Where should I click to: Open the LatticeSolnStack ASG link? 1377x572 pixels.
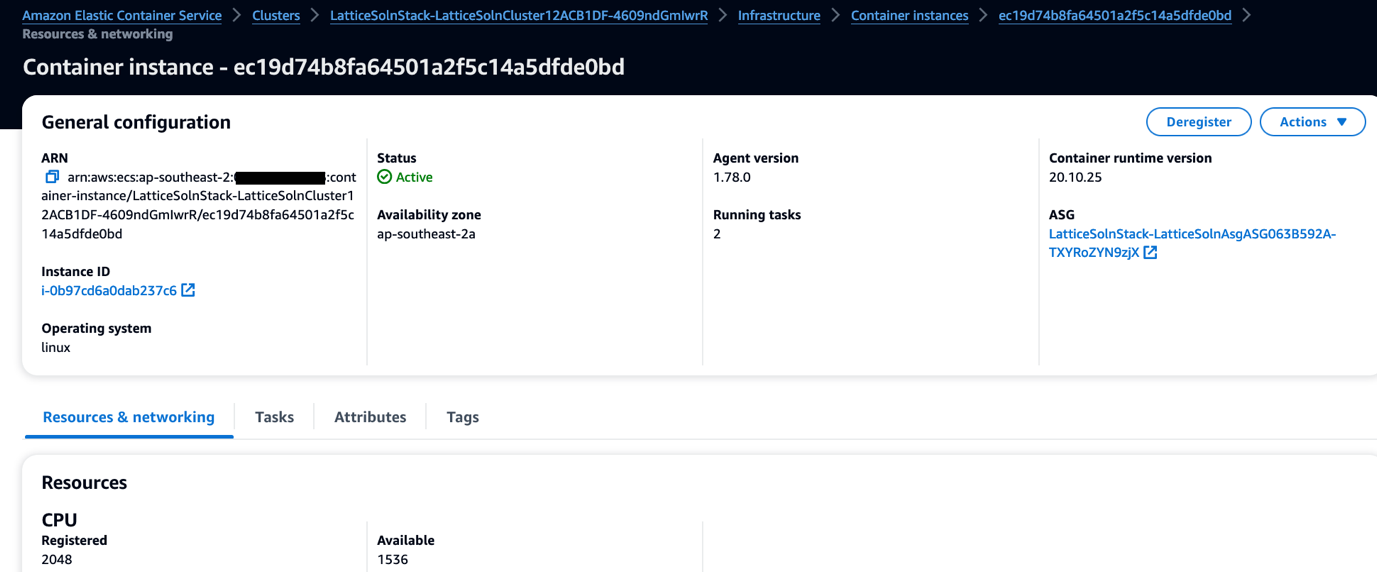[1192, 243]
